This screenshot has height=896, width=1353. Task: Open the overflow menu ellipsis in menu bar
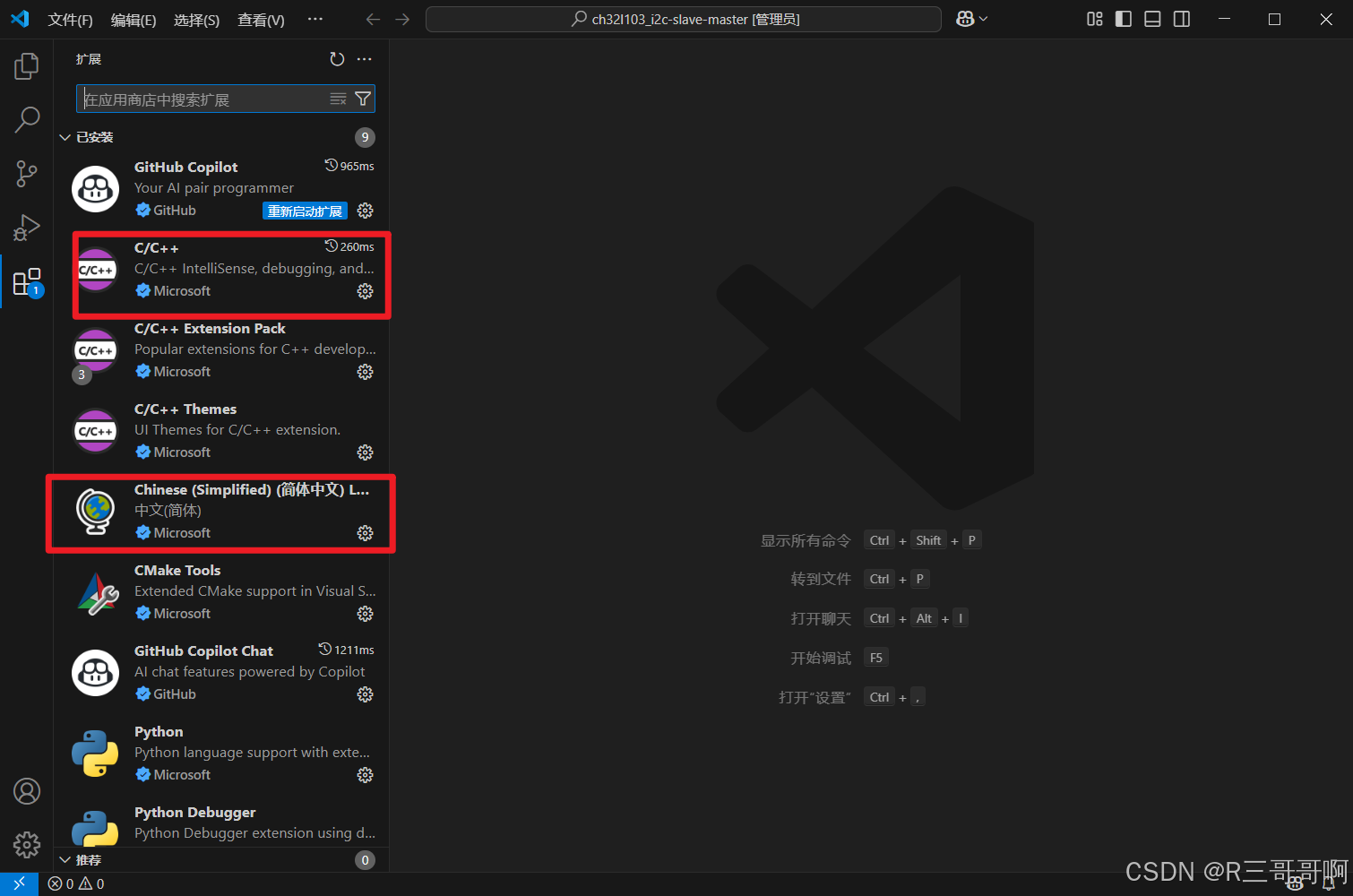(315, 19)
